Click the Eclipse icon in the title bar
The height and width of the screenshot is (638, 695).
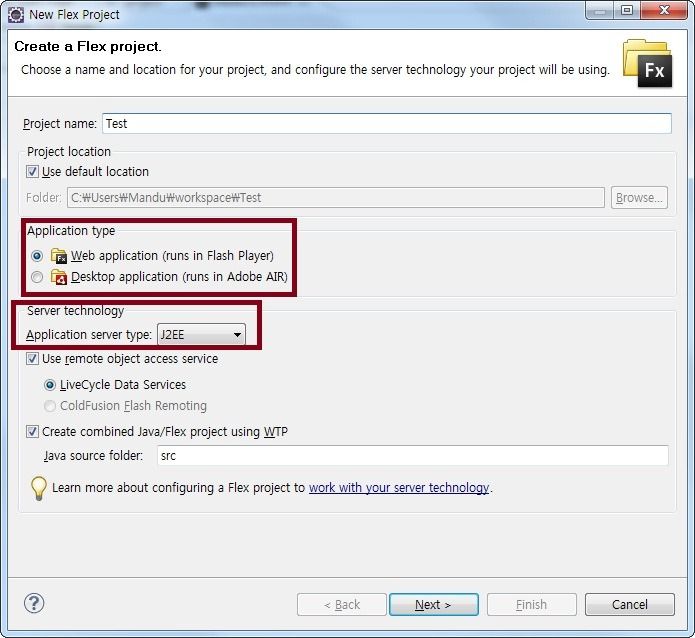tap(16, 14)
